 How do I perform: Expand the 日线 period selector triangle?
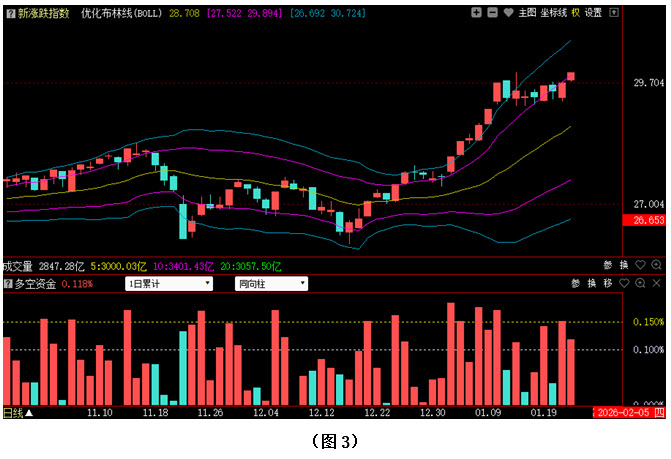point(29,412)
